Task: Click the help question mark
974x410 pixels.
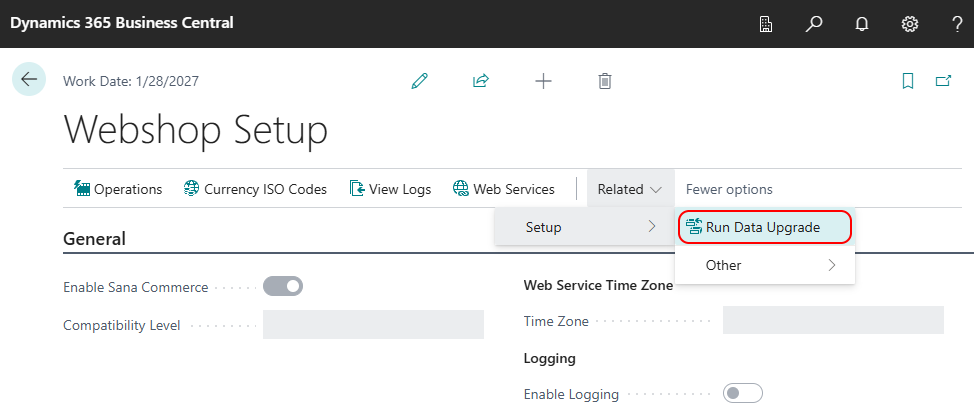Action: coord(957,23)
